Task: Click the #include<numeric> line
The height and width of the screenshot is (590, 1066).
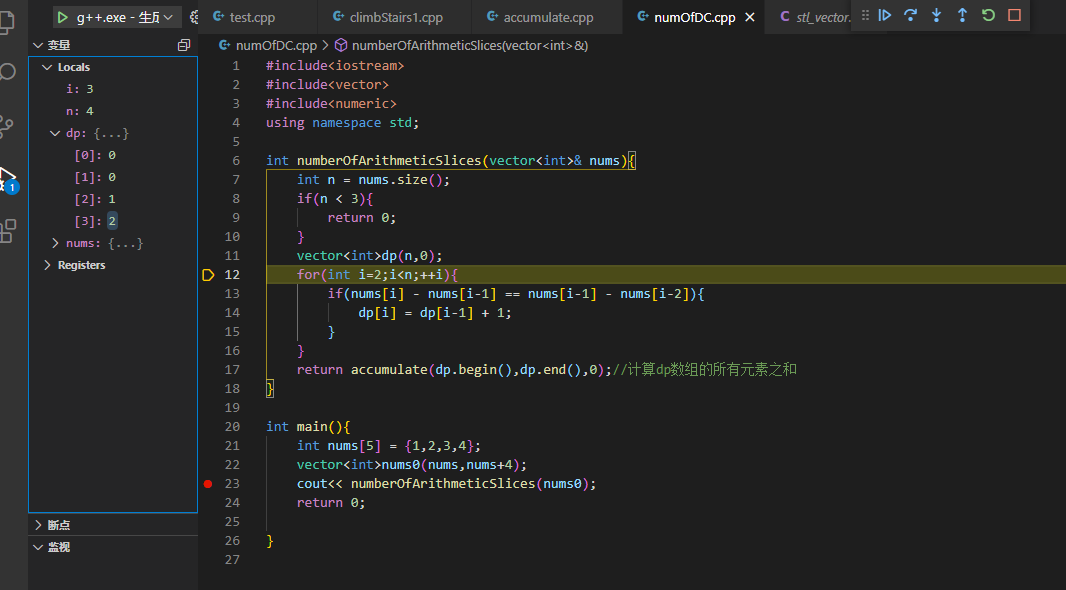Action: [x=331, y=104]
